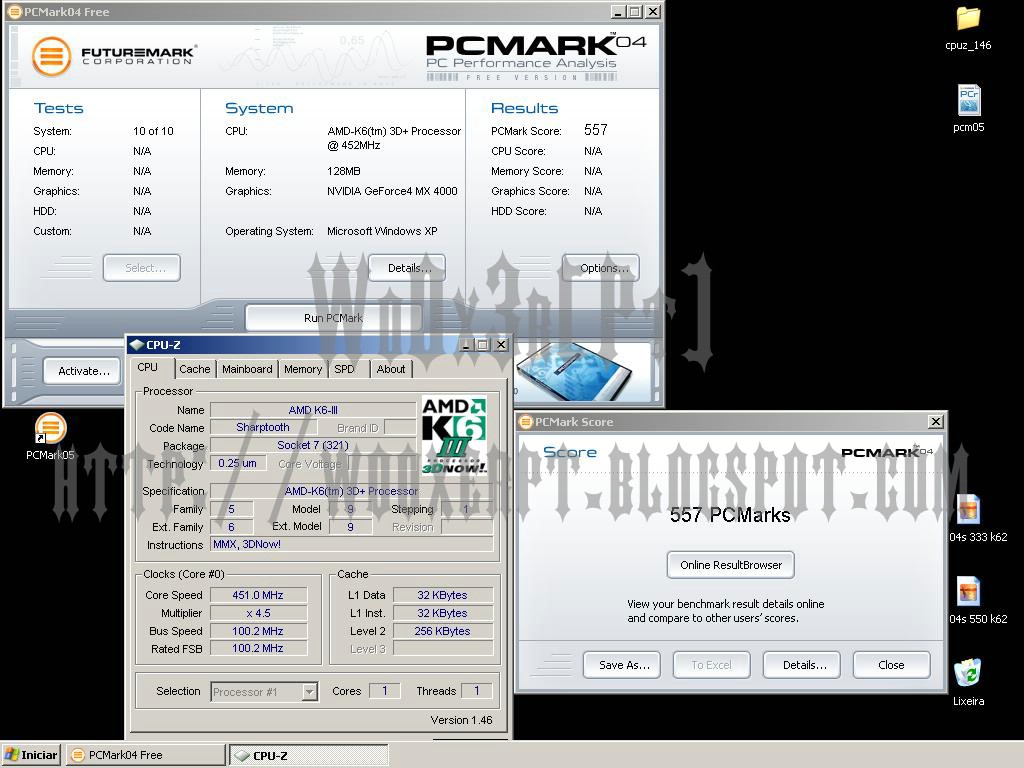
Task: Click Save As in PCMark Score
Action: pos(622,665)
